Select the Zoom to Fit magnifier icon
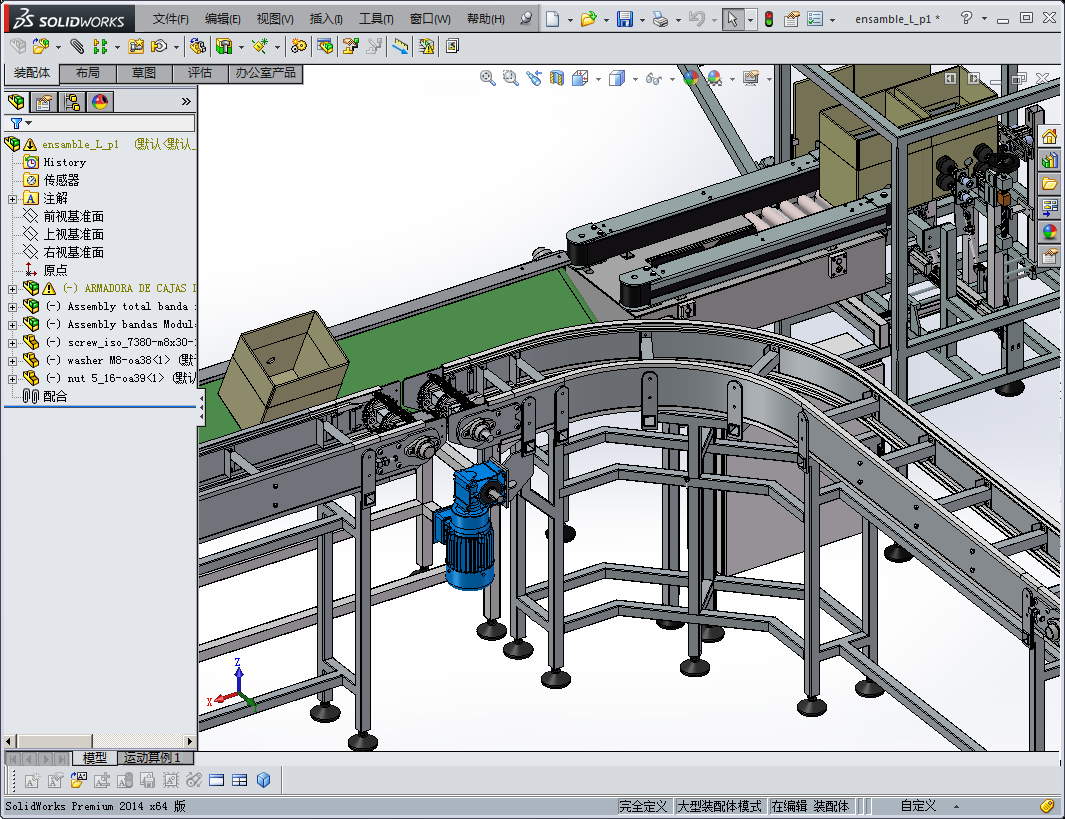 tap(488, 78)
